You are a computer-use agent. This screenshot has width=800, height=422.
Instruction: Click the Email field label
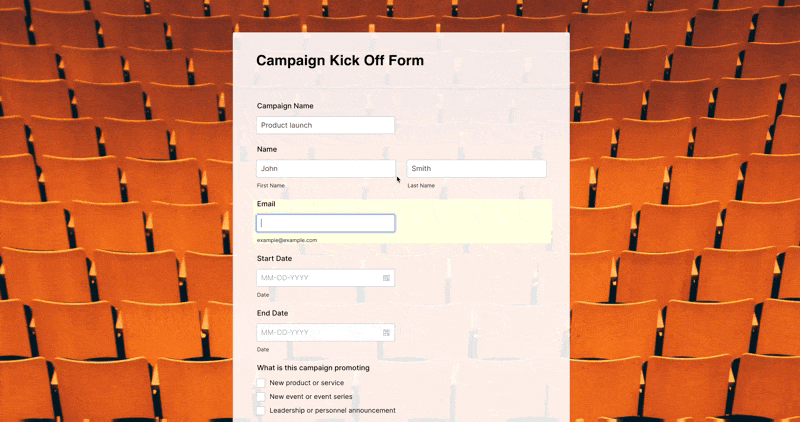click(266, 204)
